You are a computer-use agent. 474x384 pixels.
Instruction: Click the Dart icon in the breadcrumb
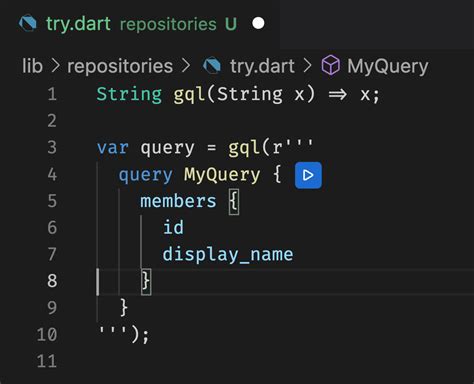[212, 66]
